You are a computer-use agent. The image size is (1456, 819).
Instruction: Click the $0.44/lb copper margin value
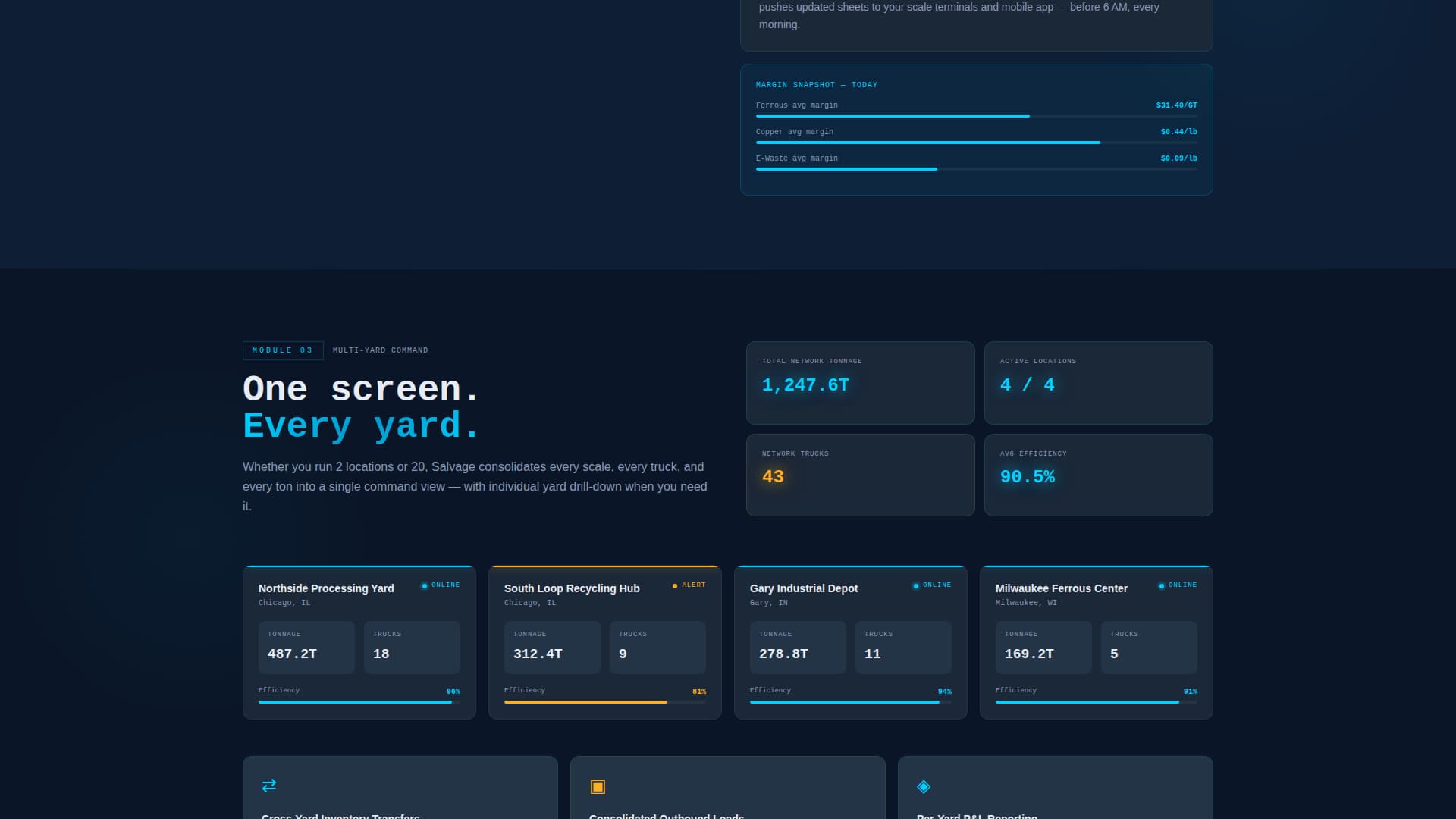coord(1178,132)
